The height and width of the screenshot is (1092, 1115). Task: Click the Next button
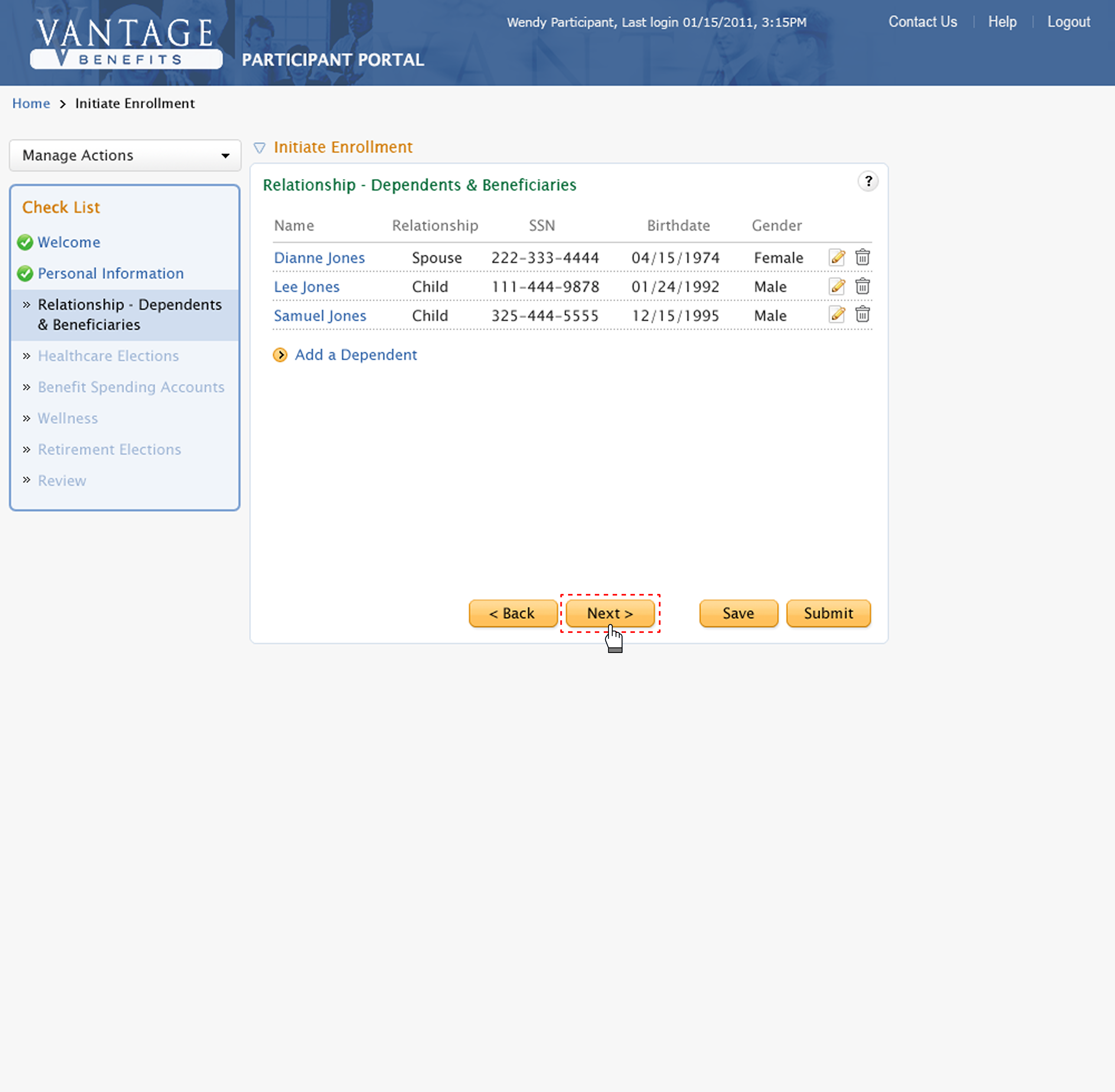(x=610, y=613)
